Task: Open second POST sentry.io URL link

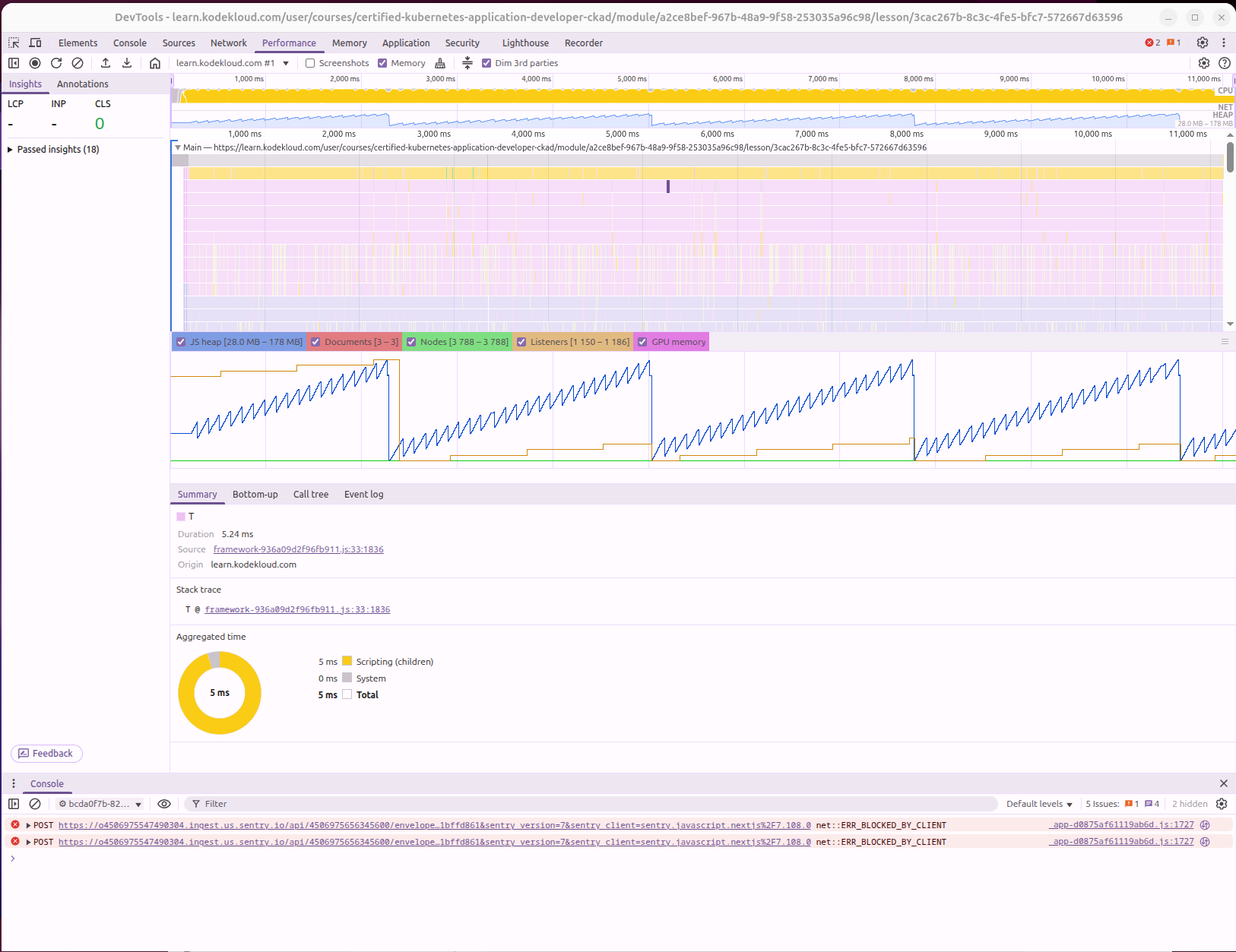Action: [434, 842]
